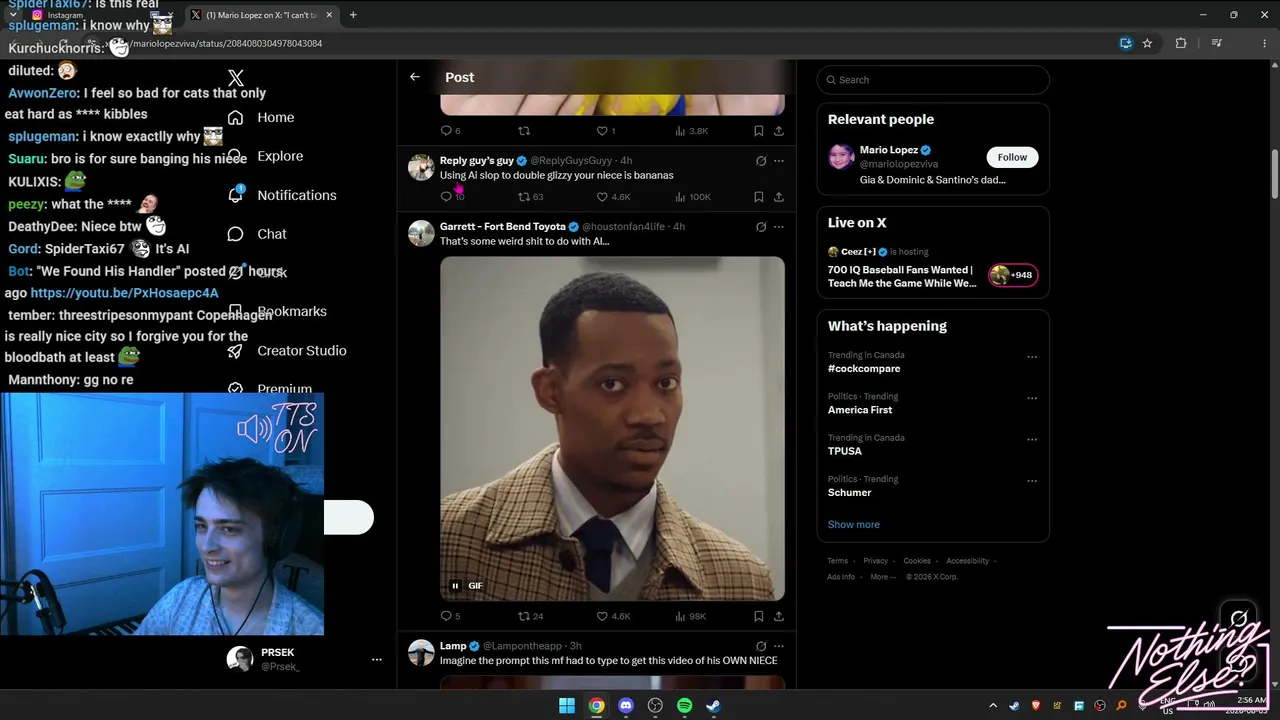1280x720 pixels.
Task: Open Chrome Extensions puzzle icon
Action: pos(1181,43)
